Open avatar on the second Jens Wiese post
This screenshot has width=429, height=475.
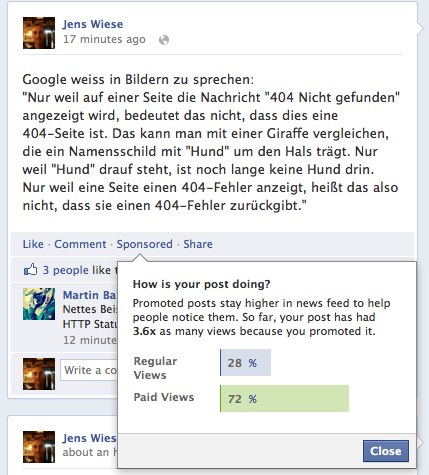(39, 447)
